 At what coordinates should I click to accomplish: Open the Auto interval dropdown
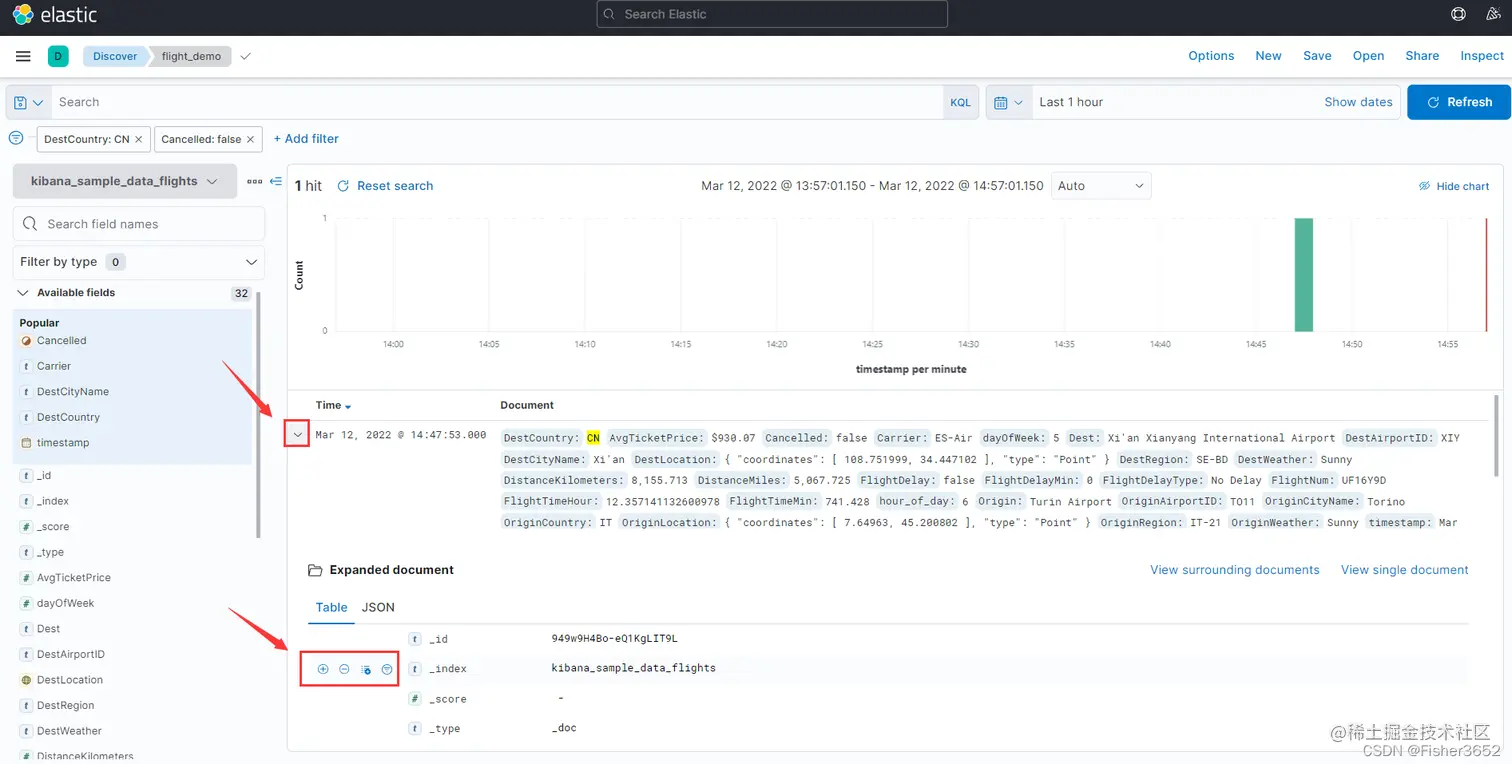pyautogui.click(x=1101, y=186)
